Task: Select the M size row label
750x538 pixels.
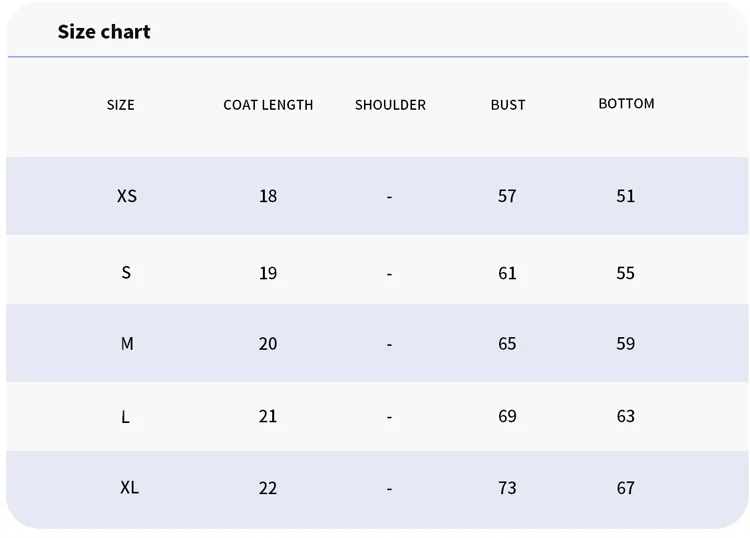Action: [x=127, y=343]
